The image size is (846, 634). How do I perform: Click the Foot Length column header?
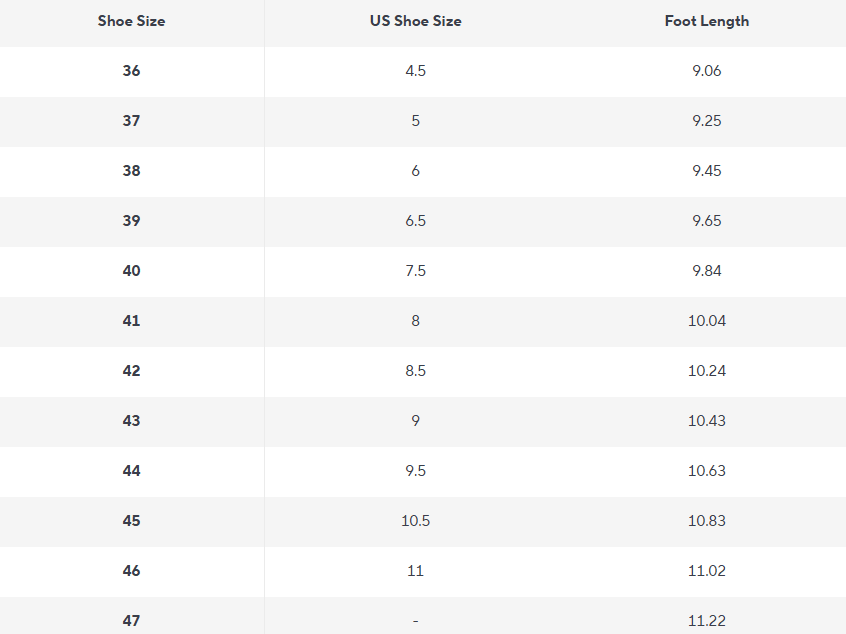click(707, 21)
